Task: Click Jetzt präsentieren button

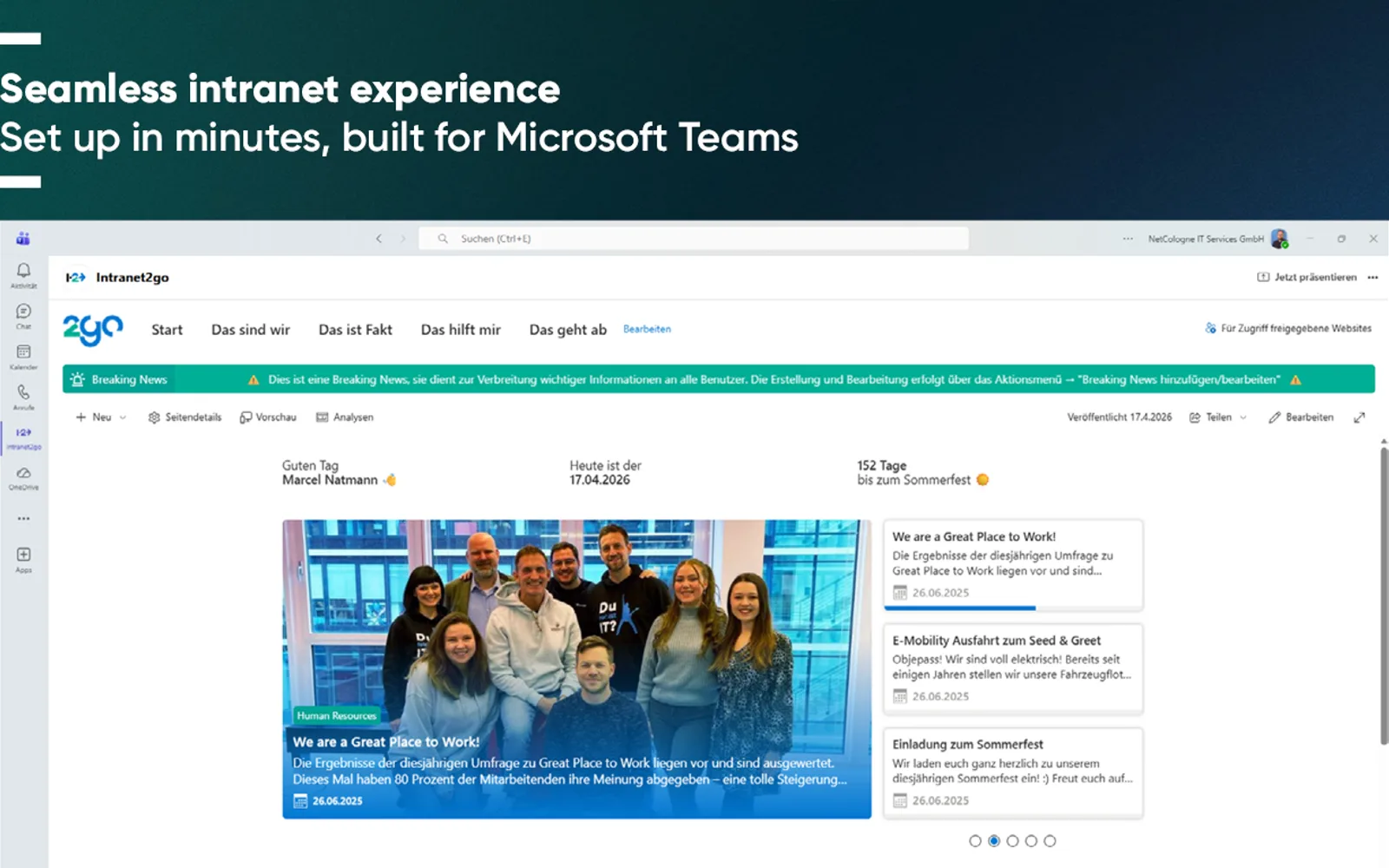Action: (x=1307, y=278)
